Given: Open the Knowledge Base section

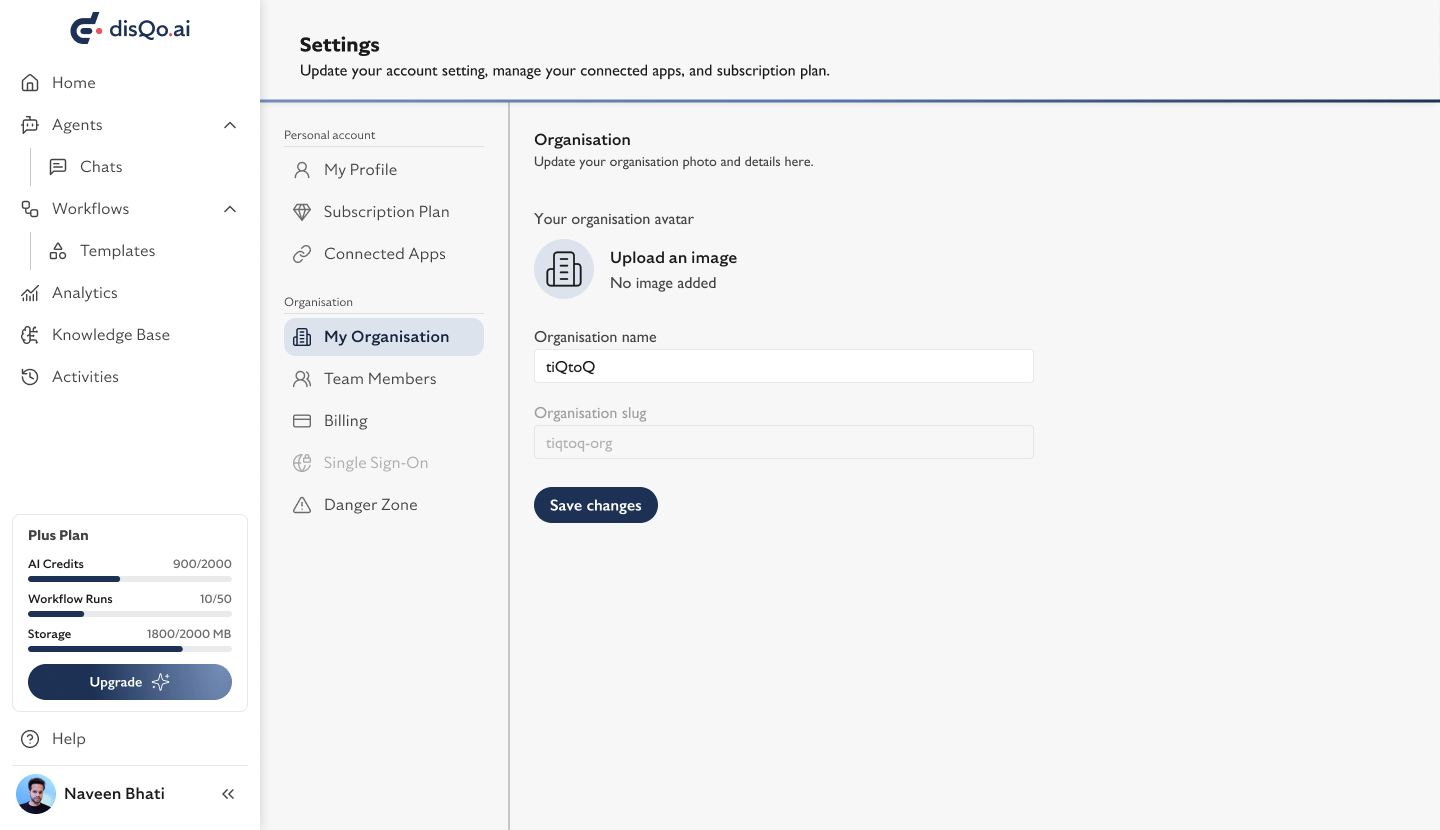Looking at the screenshot, I should pyautogui.click(x=130, y=335).
